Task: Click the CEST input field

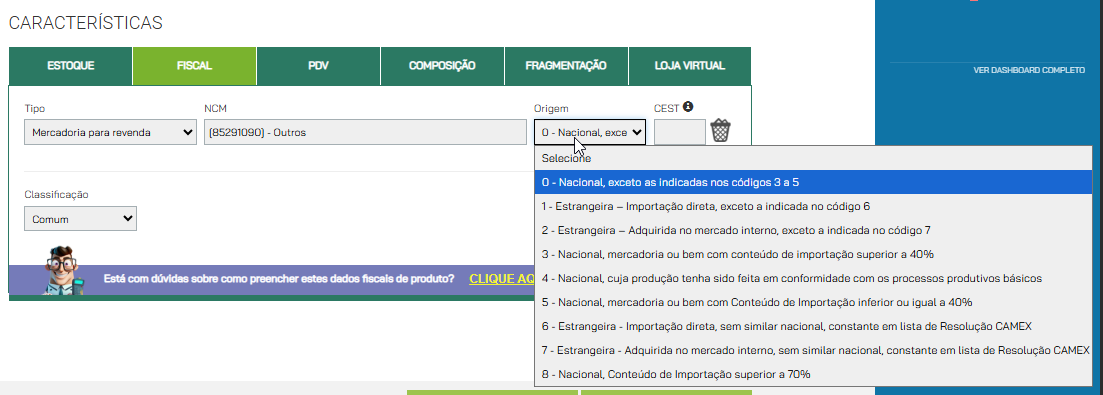Action: (x=680, y=132)
